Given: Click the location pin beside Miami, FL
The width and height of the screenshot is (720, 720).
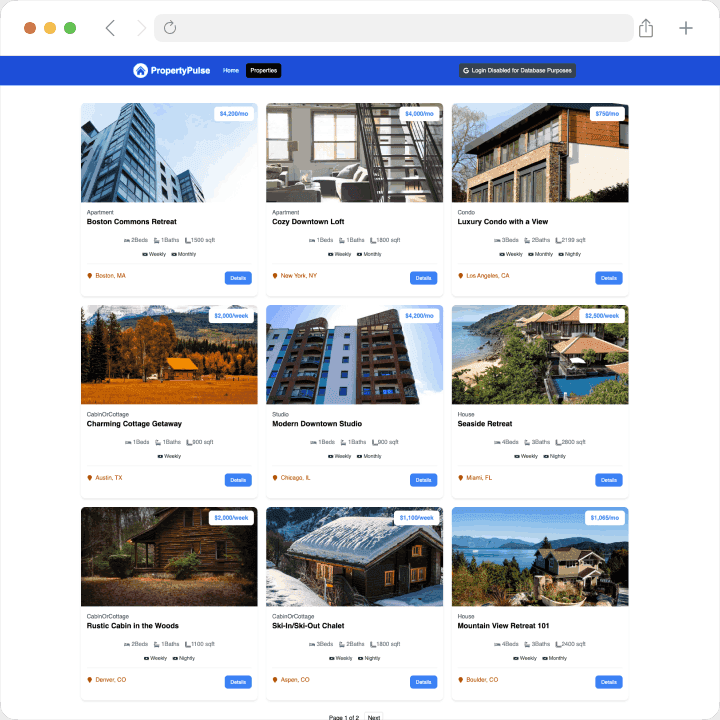Looking at the screenshot, I should click(461, 478).
